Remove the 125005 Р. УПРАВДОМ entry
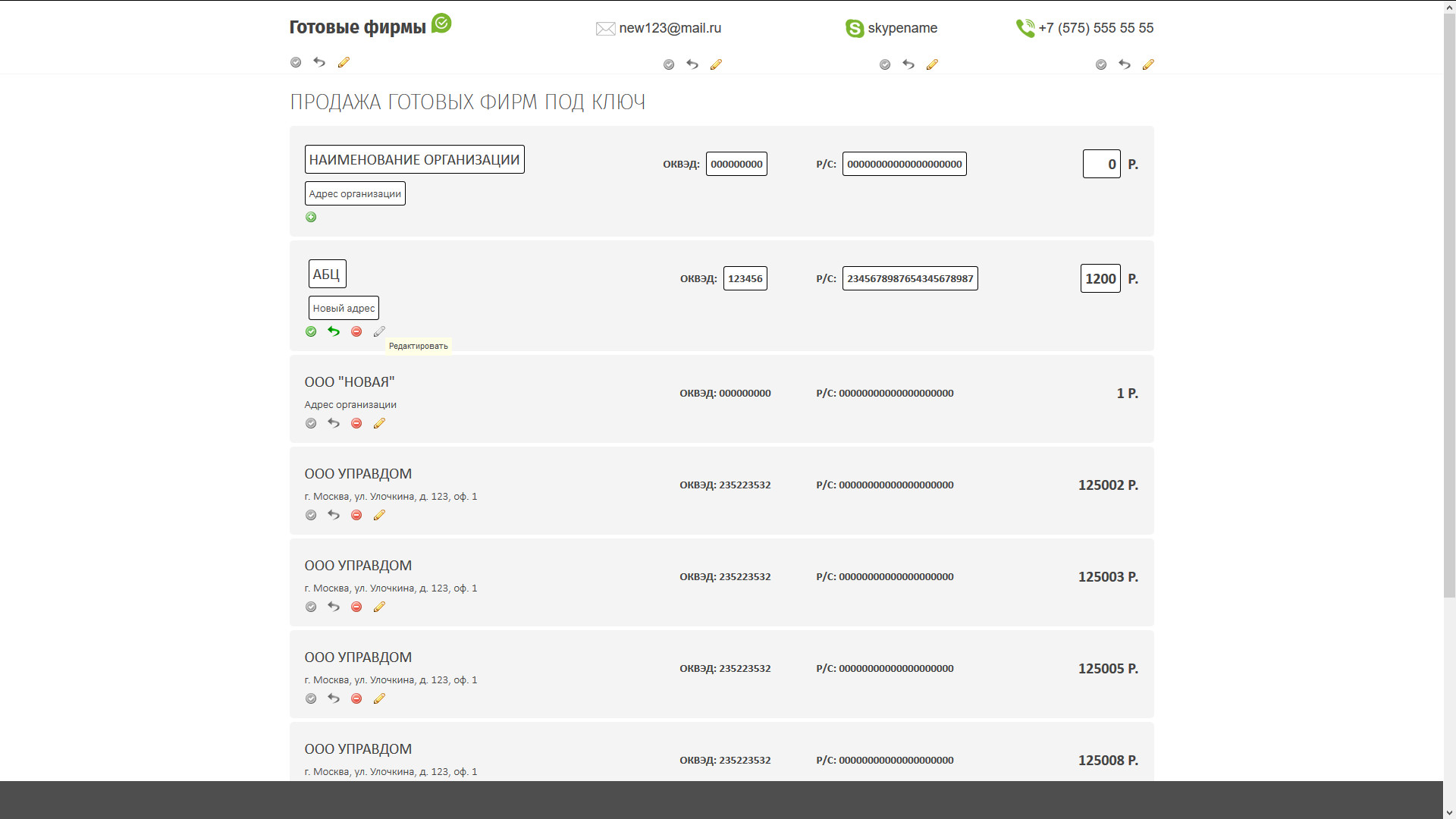The width and height of the screenshot is (1456, 819). 356,698
